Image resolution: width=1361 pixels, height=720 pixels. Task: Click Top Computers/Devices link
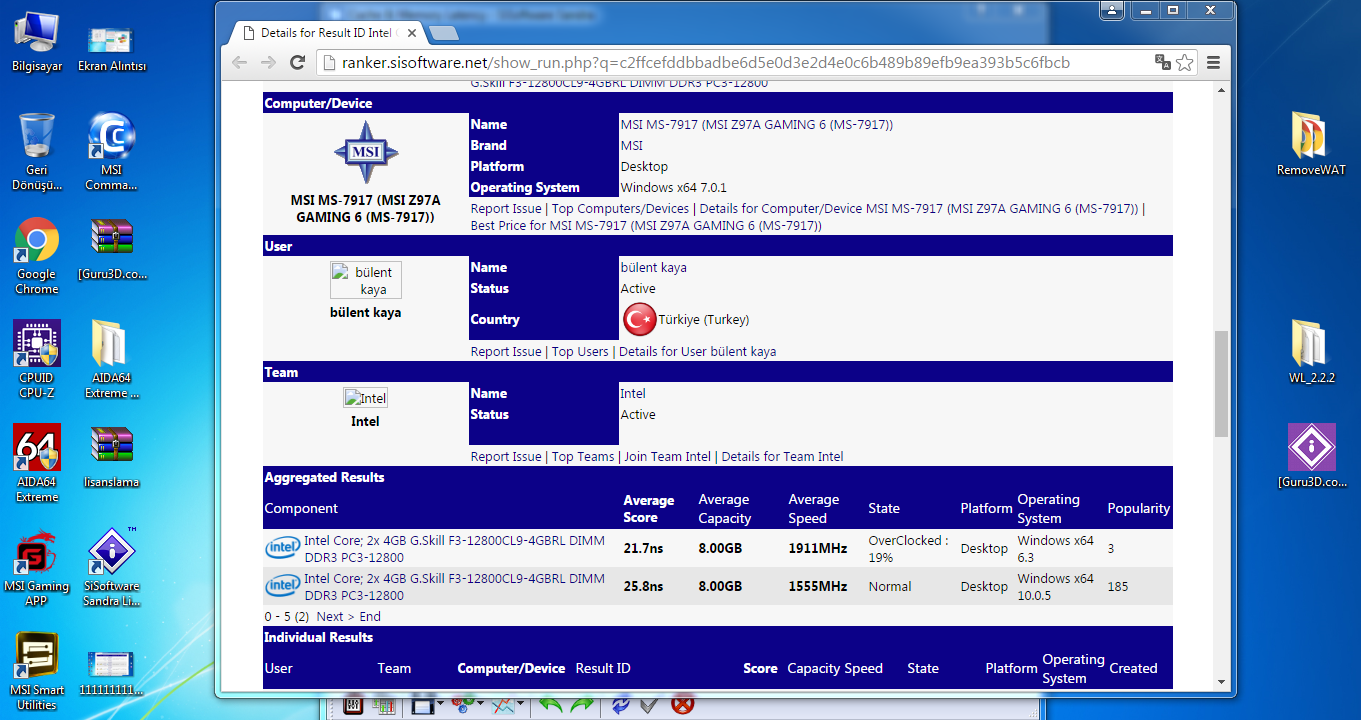[x=620, y=209]
